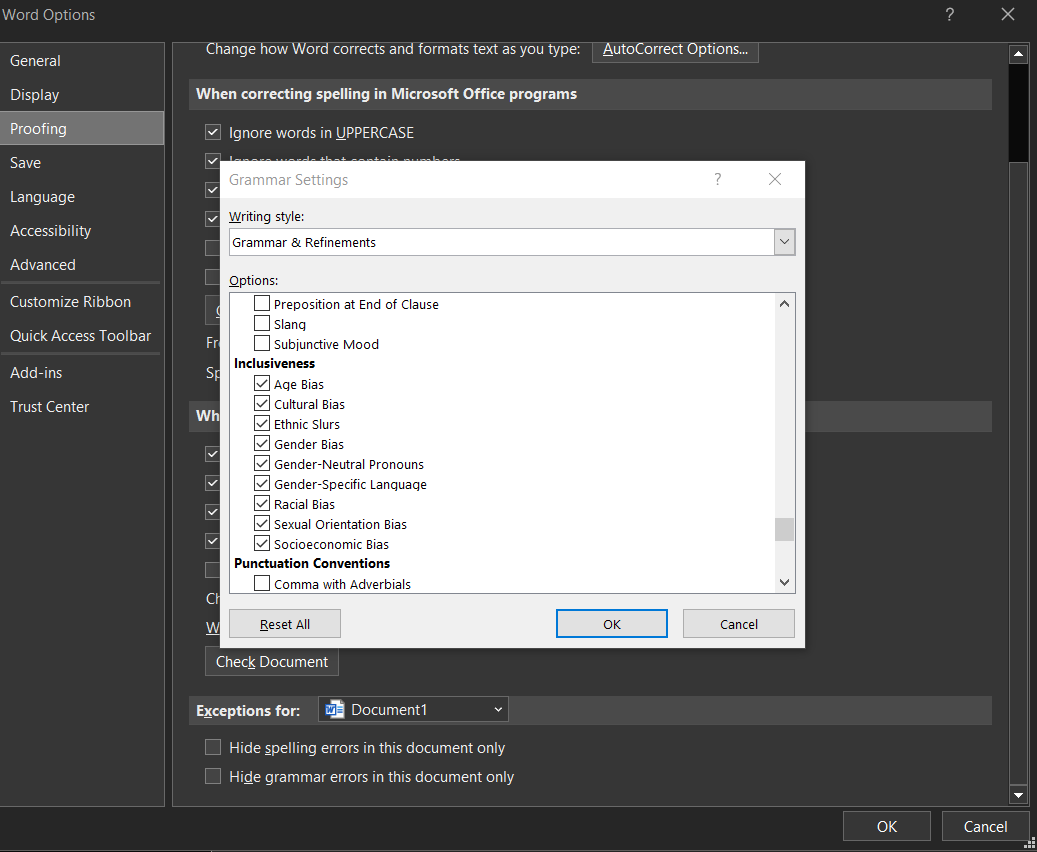
Task: Check Preposition at End of Clause
Action: [262, 303]
